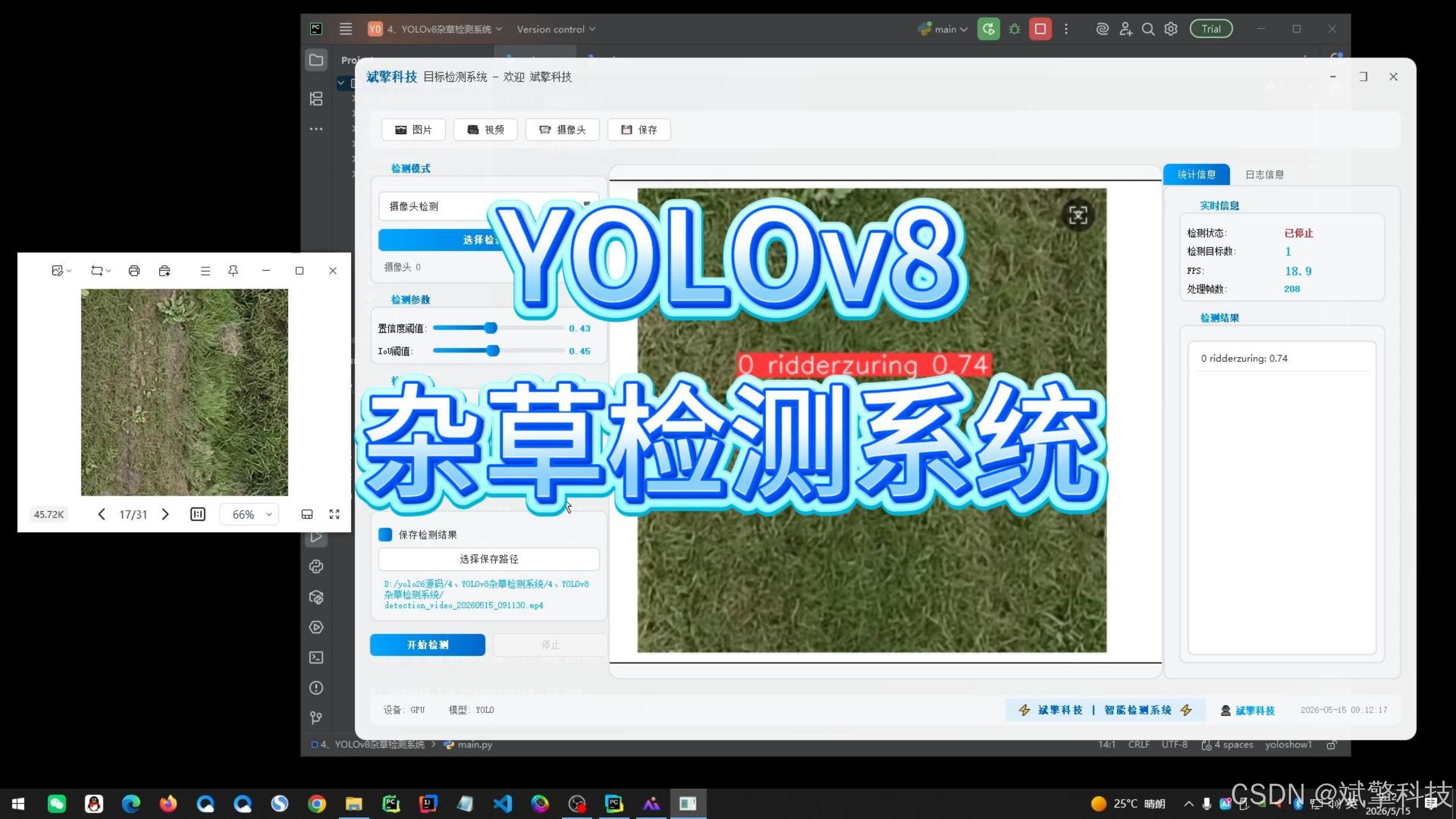Show previous image in viewer
The width and height of the screenshot is (1456, 819).
[101, 514]
